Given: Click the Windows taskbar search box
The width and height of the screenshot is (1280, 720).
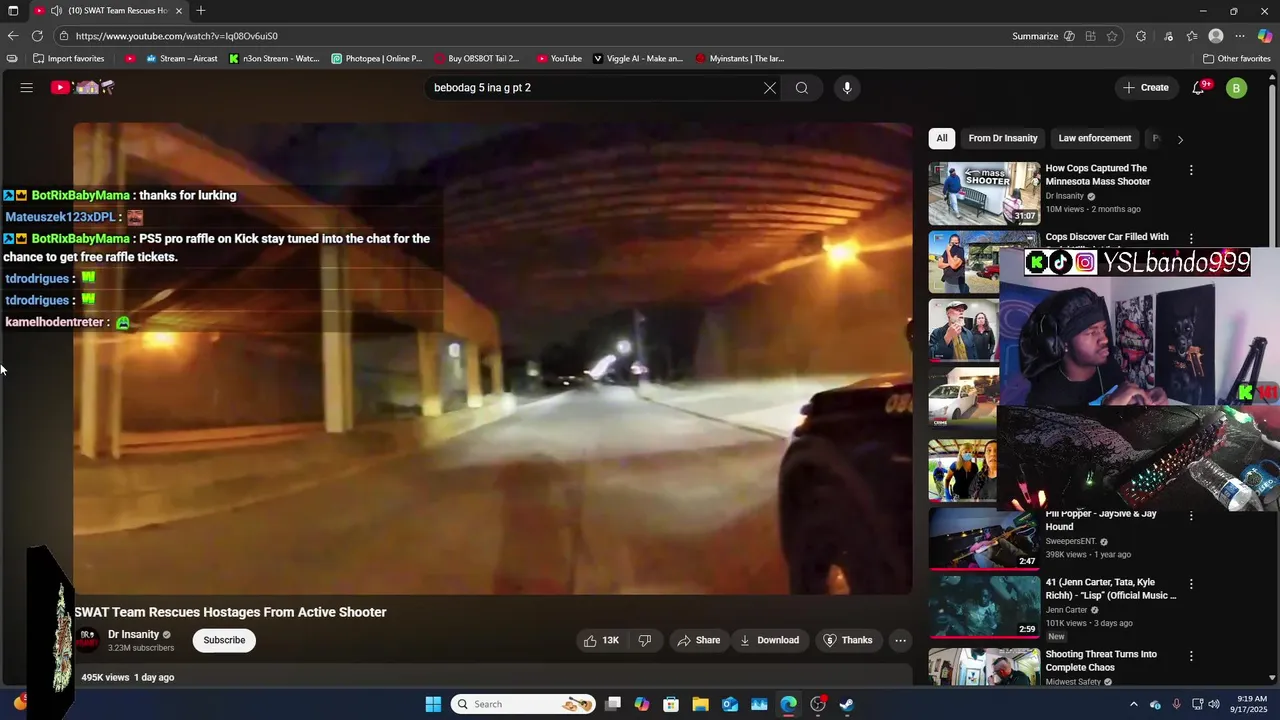Looking at the screenshot, I should tap(523, 704).
